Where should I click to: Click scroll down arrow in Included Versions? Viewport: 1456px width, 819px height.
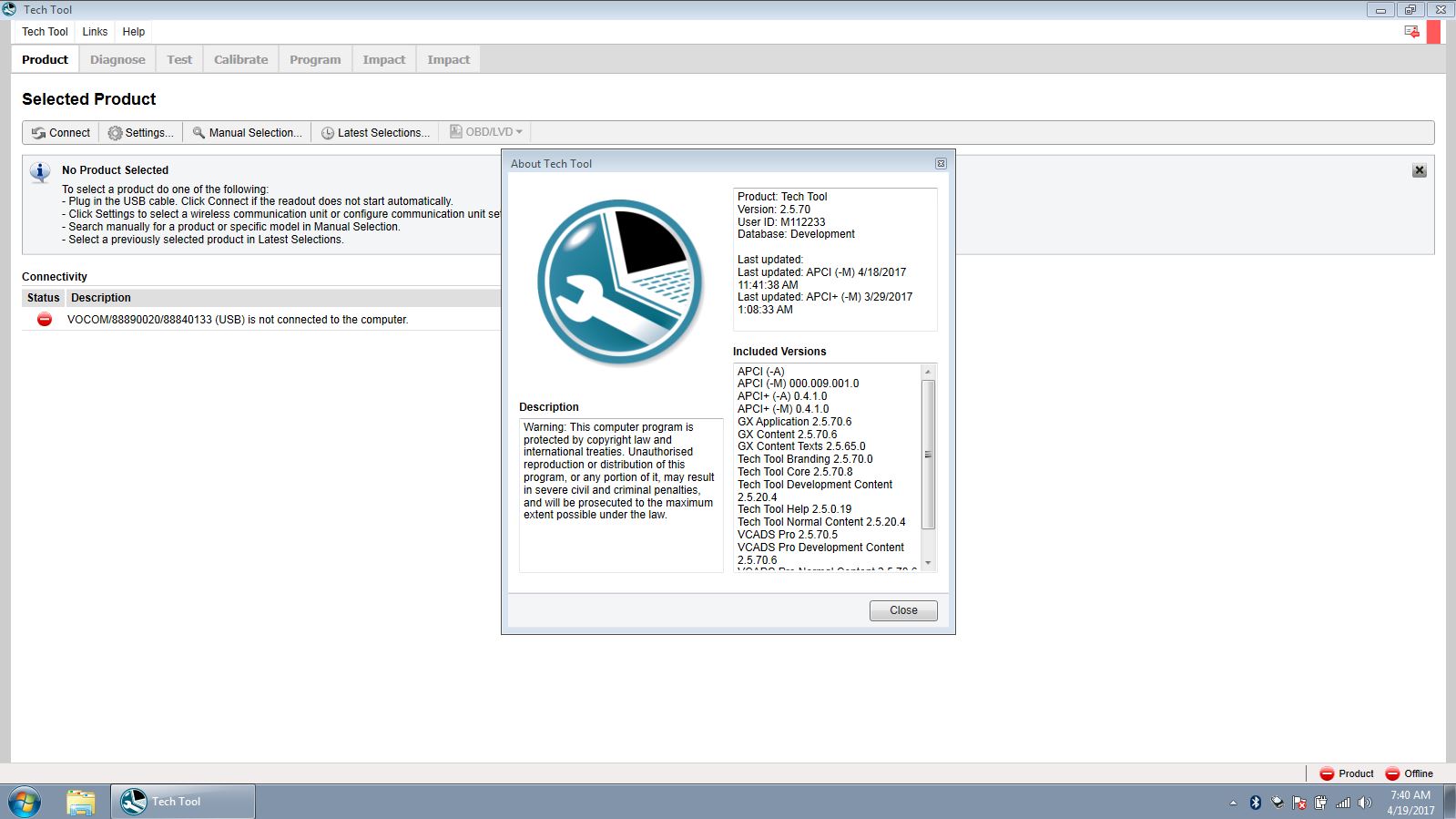[x=928, y=563]
